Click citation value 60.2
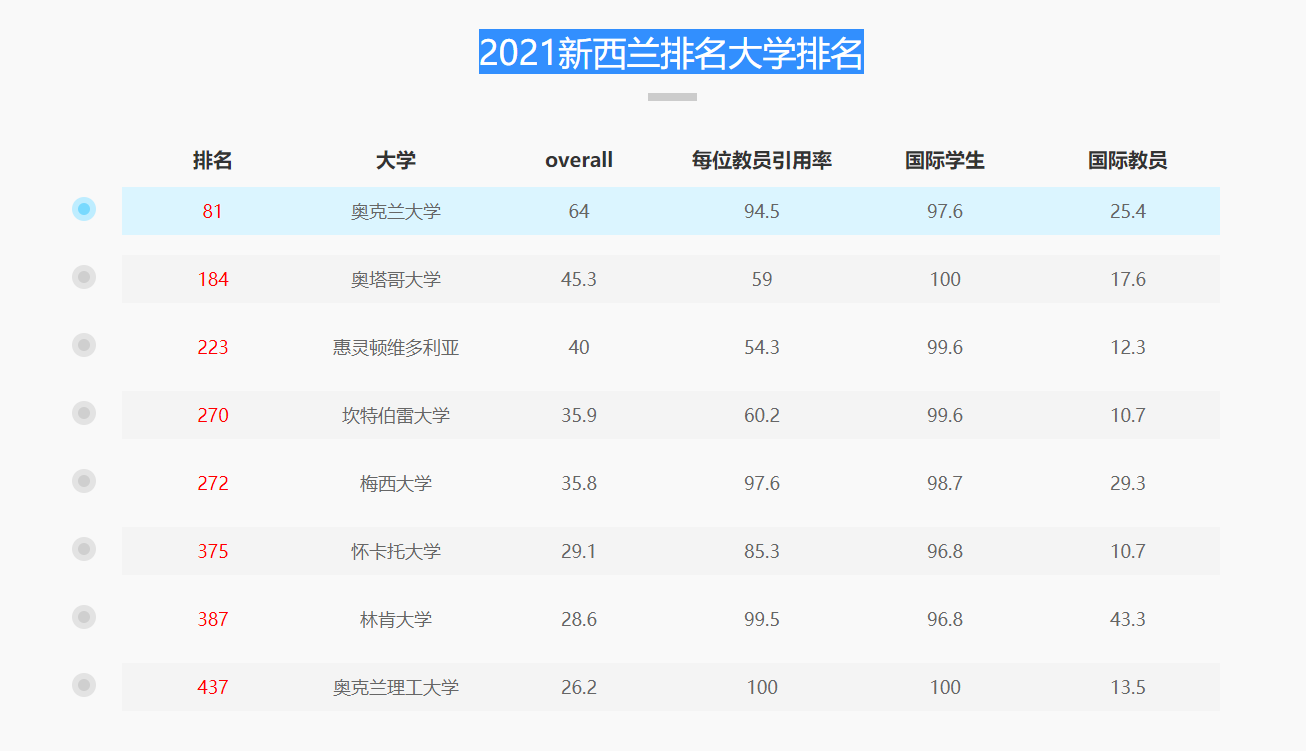Viewport: 1306px width, 751px height. [x=762, y=415]
